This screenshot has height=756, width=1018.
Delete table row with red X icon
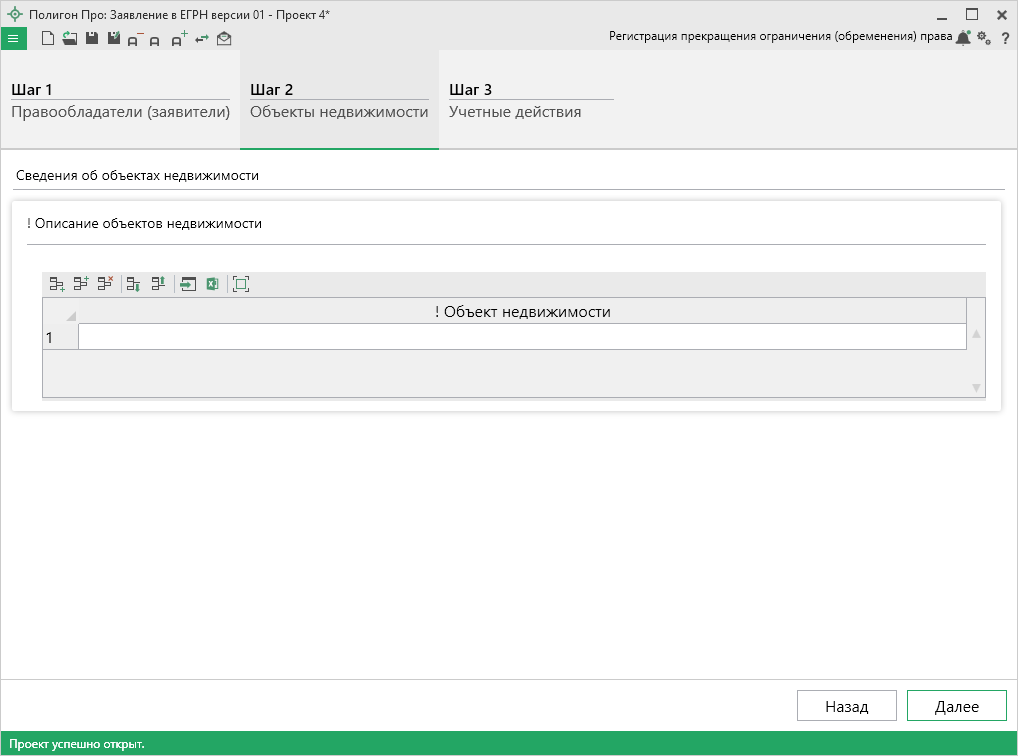coord(105,284)
